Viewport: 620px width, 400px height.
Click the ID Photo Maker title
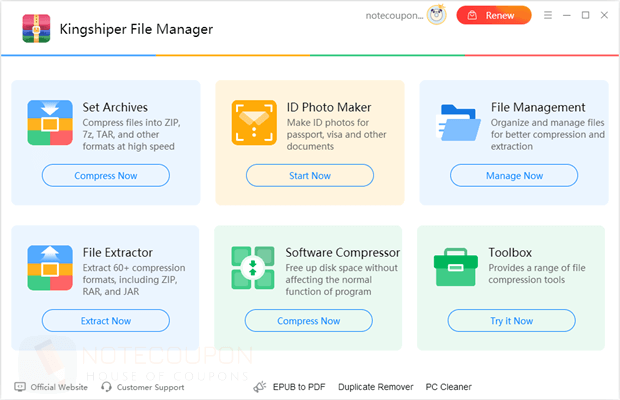click(329, 107)
